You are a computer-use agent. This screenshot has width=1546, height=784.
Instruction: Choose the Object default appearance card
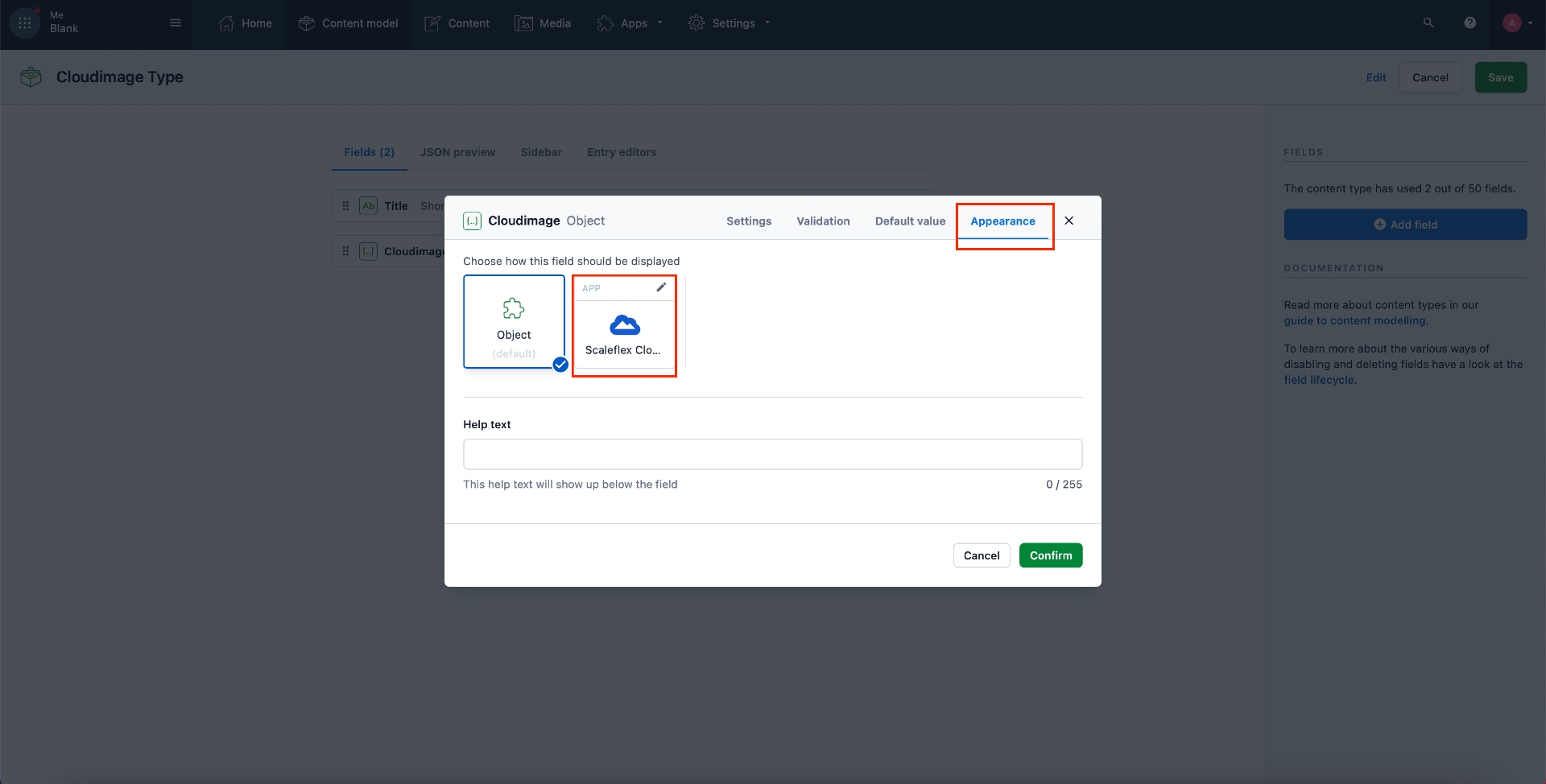coord(514,322)
